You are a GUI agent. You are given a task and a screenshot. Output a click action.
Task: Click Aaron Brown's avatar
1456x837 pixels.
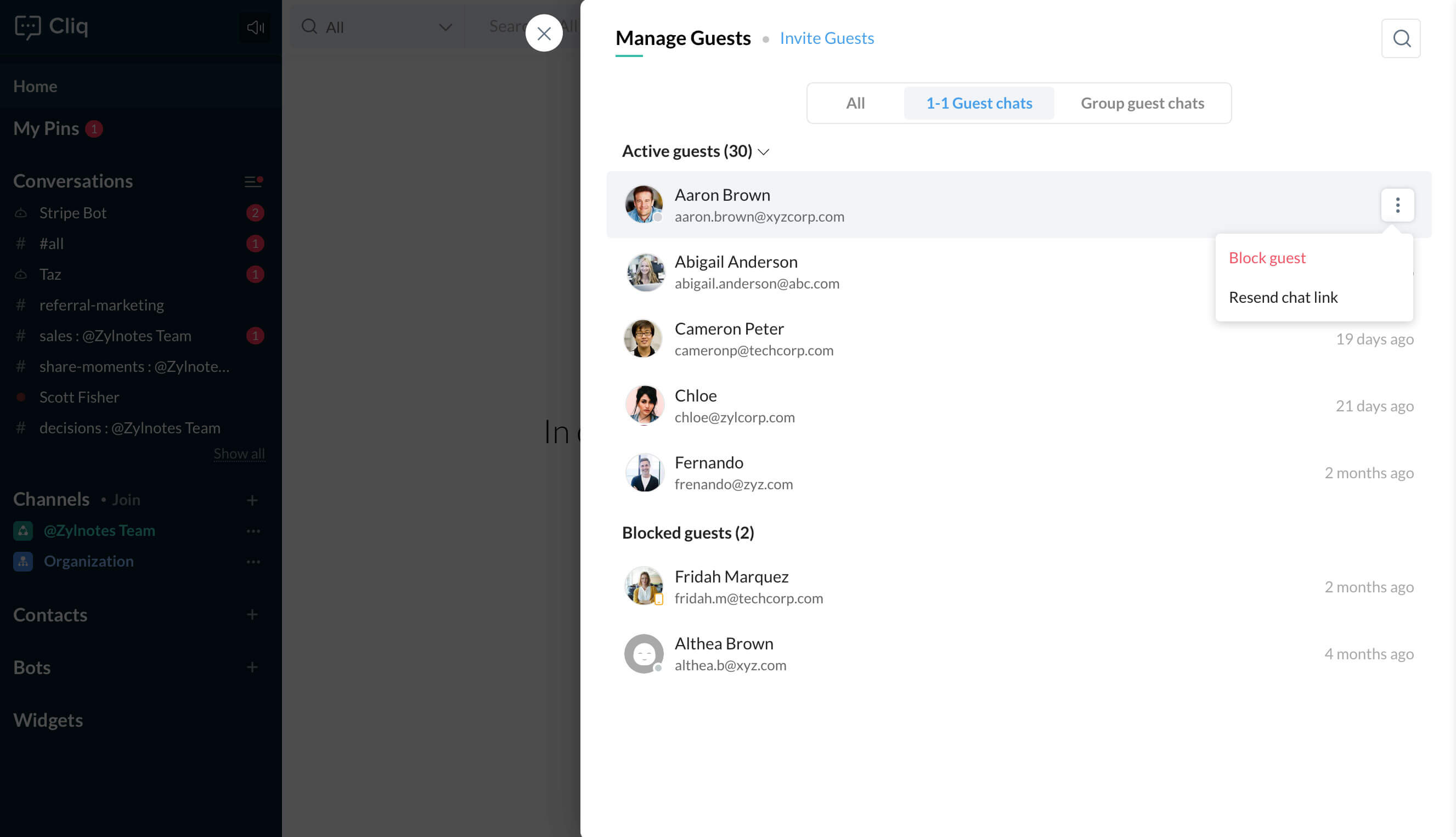pyautogui.click(x=644, y=205)
